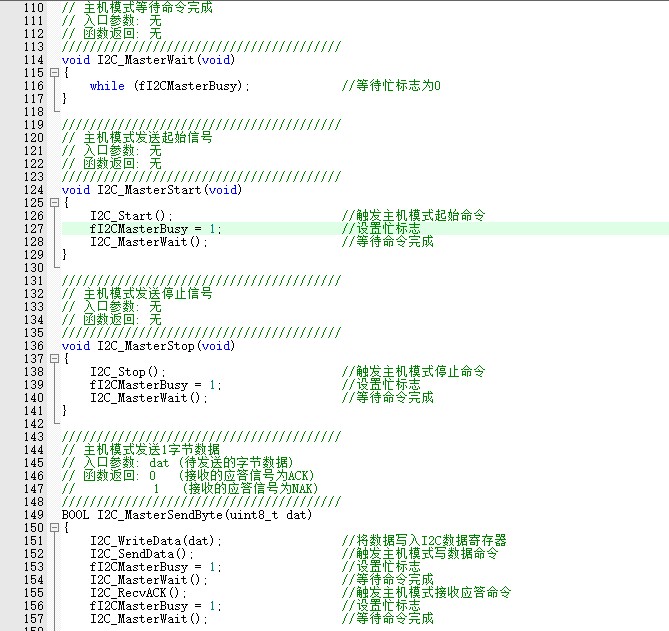Image resolution: width=669 pixels, height=631 pixels.
Task: Click the I2C_WriteData(dat) call on line 151
Action: pyautogui.click(x=155, y=541)
